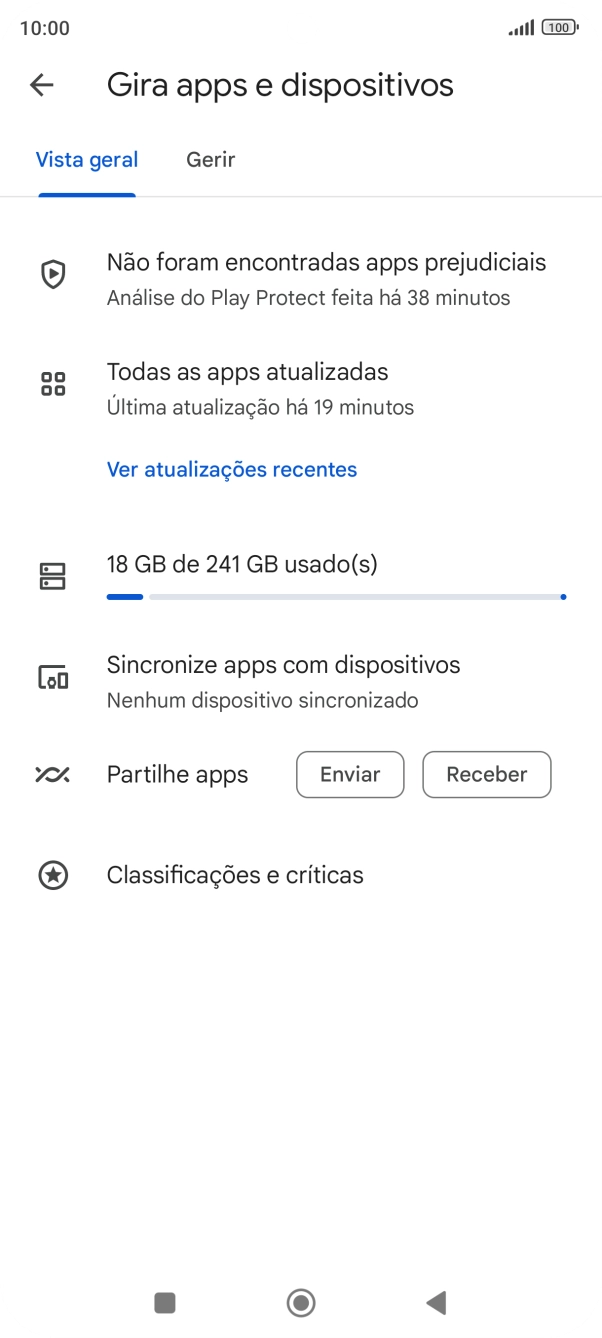Select the Vista geral tab
The height and width of the screenshot is (1338, 602).
[87, 160]
